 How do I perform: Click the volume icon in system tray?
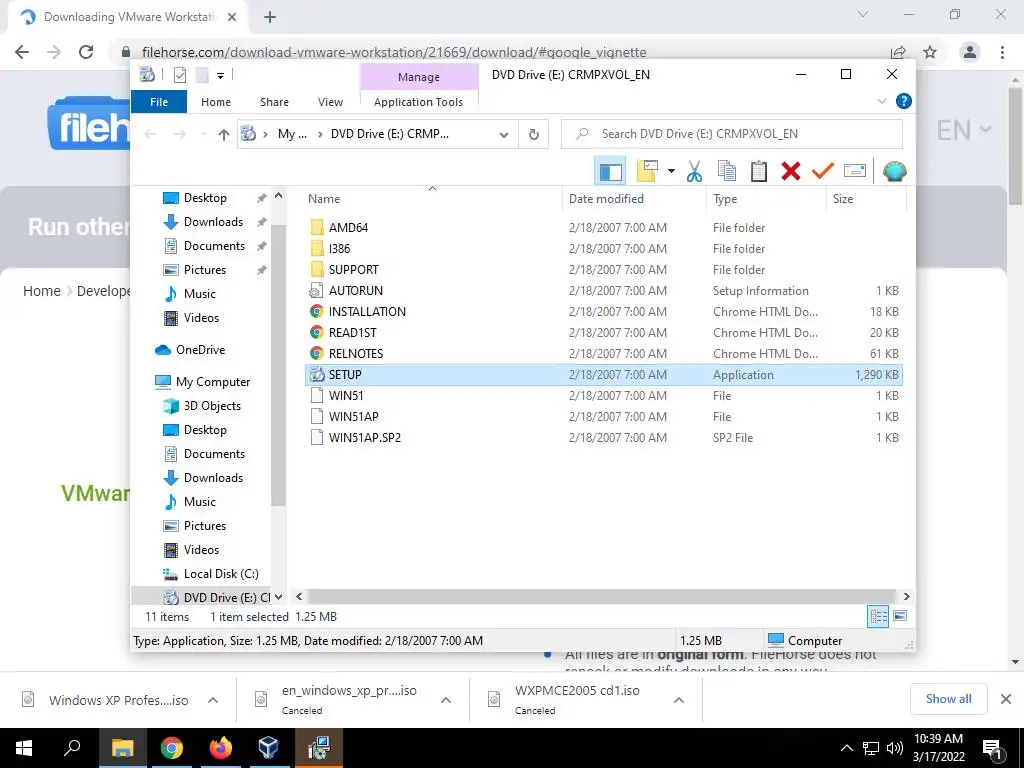[895, 748]
